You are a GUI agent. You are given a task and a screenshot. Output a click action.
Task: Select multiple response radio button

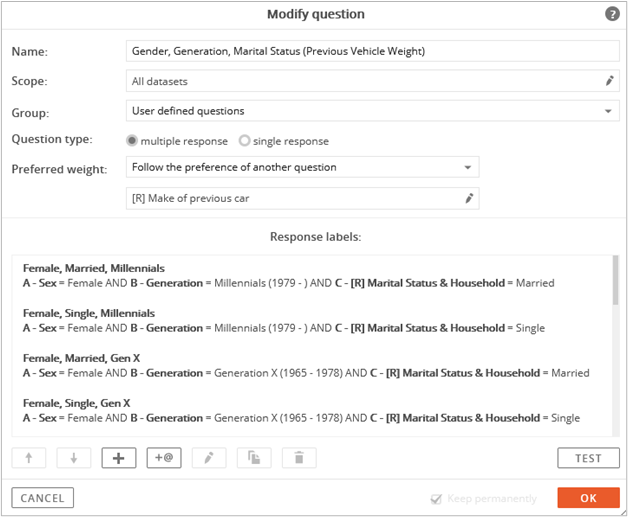point(132,141)
